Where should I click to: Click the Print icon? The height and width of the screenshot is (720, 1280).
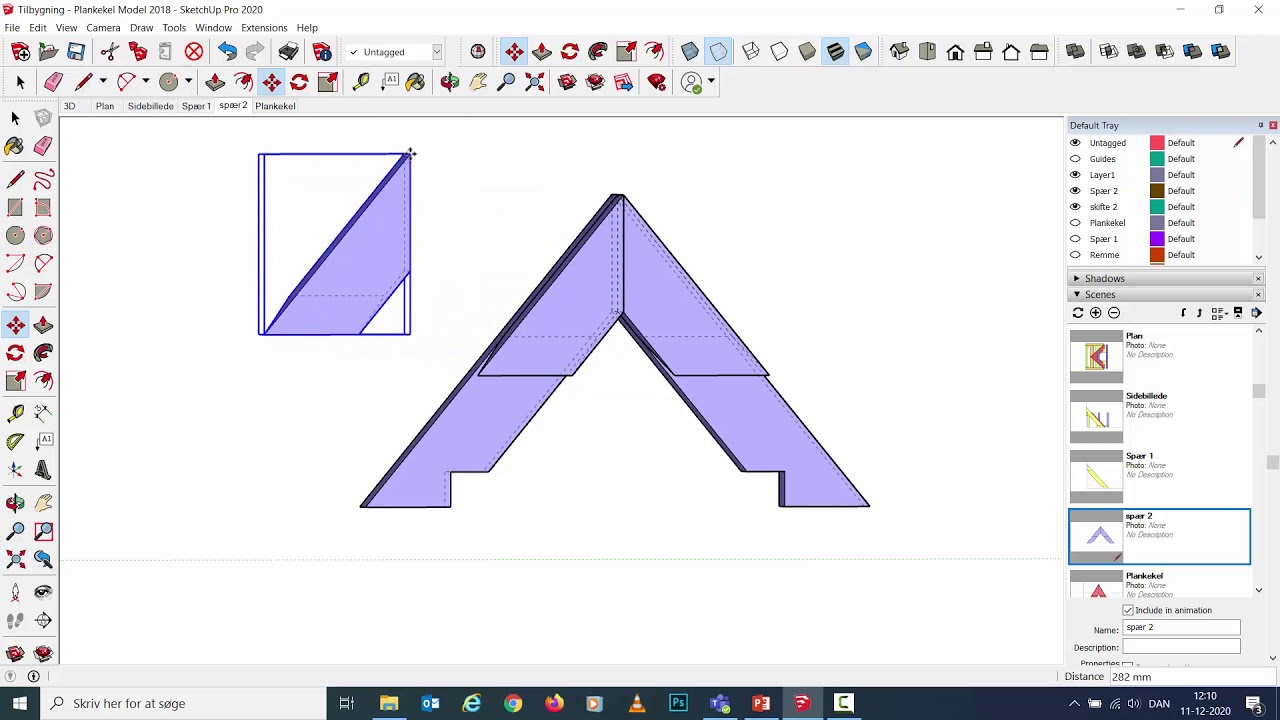[x=288, y=52]
